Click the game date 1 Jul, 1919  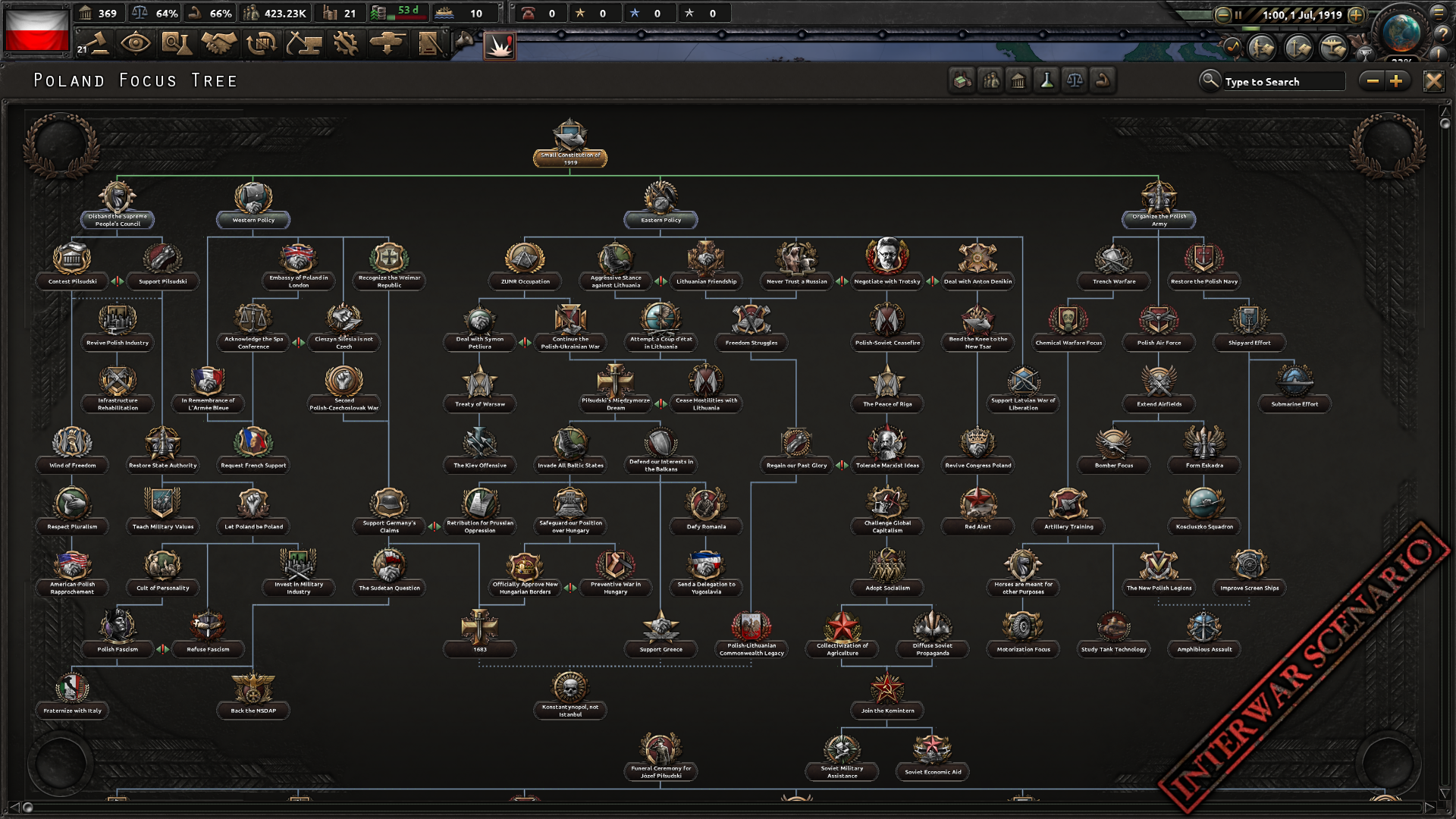point(1313,14)
